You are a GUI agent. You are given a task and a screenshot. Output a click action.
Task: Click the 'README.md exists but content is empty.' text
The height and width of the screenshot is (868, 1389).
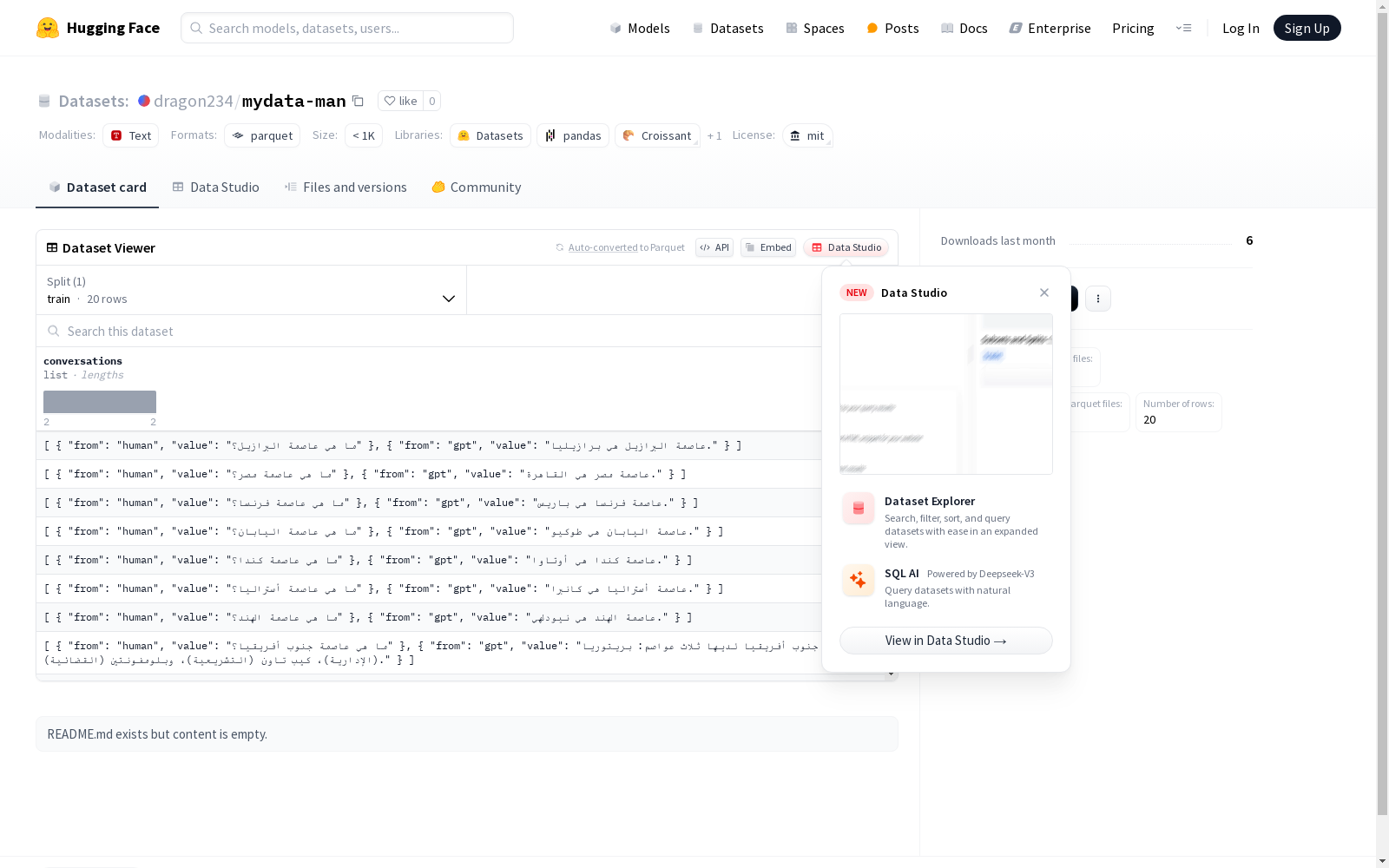[x=157, y=734]
